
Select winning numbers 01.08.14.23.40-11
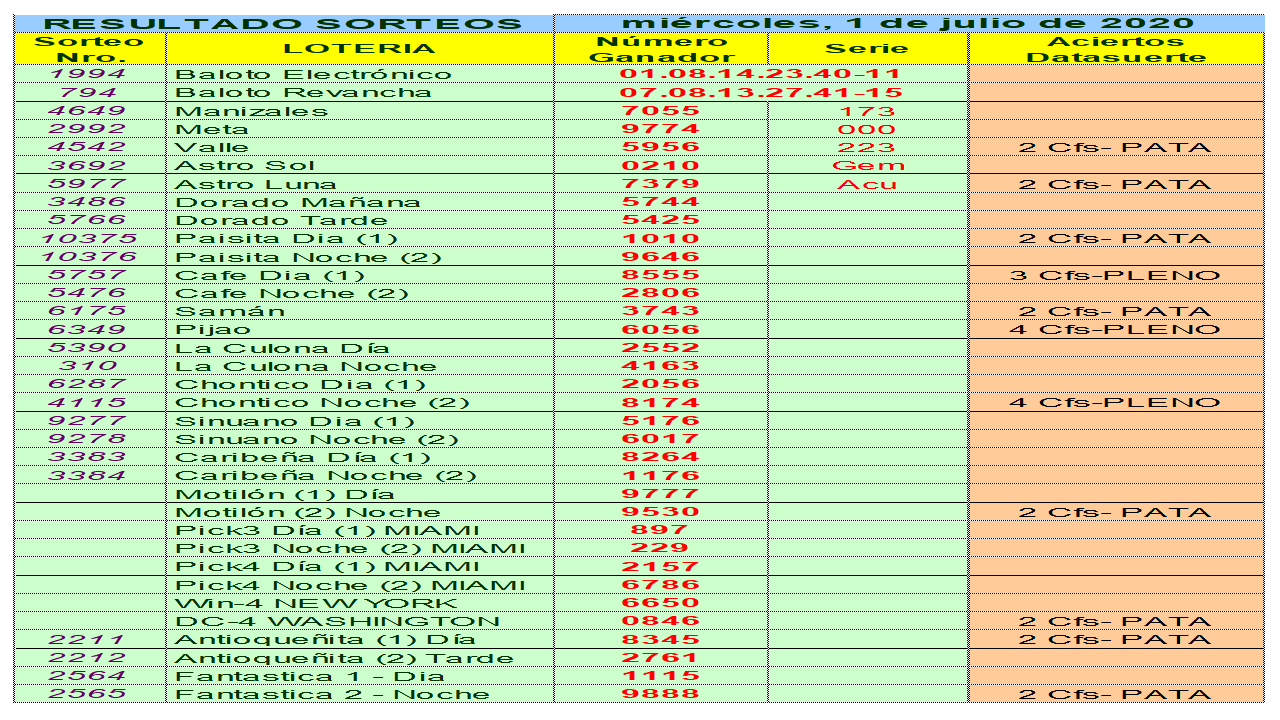pos(761,74)
